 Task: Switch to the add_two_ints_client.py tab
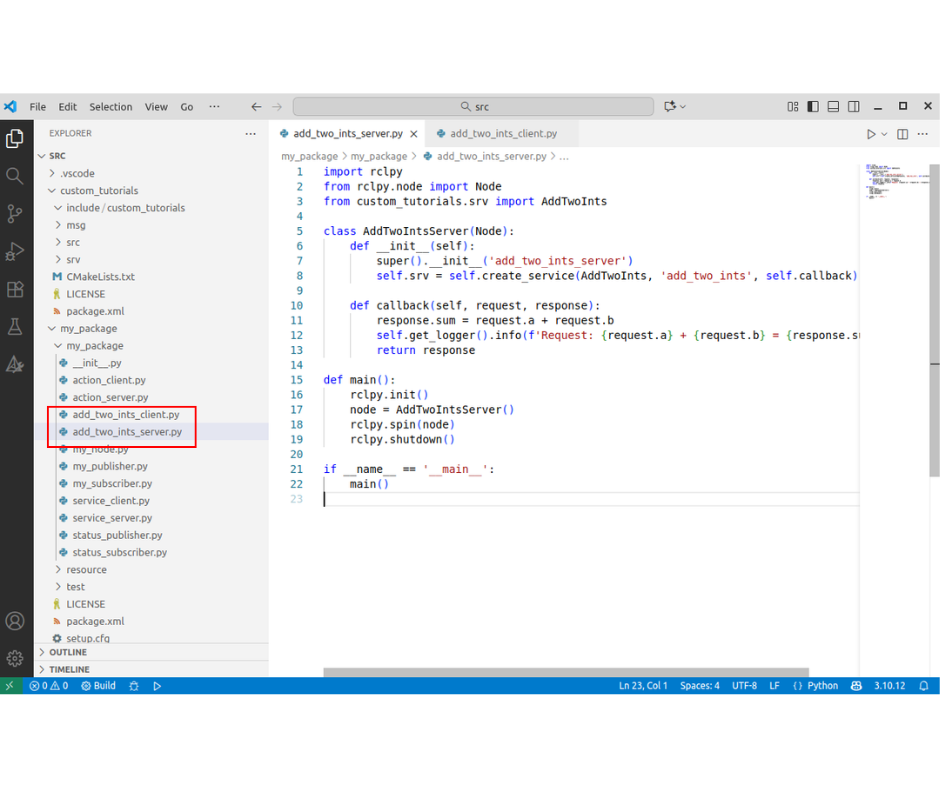click(x=503, y=133)
